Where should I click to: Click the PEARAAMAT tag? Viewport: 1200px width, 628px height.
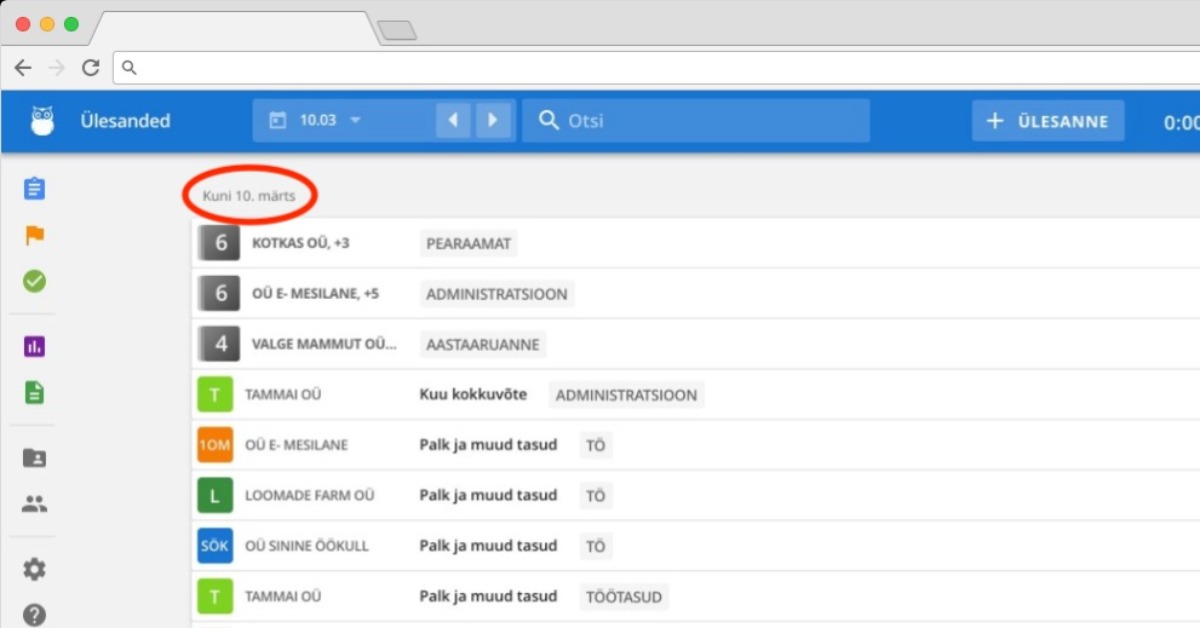point(468,243)
